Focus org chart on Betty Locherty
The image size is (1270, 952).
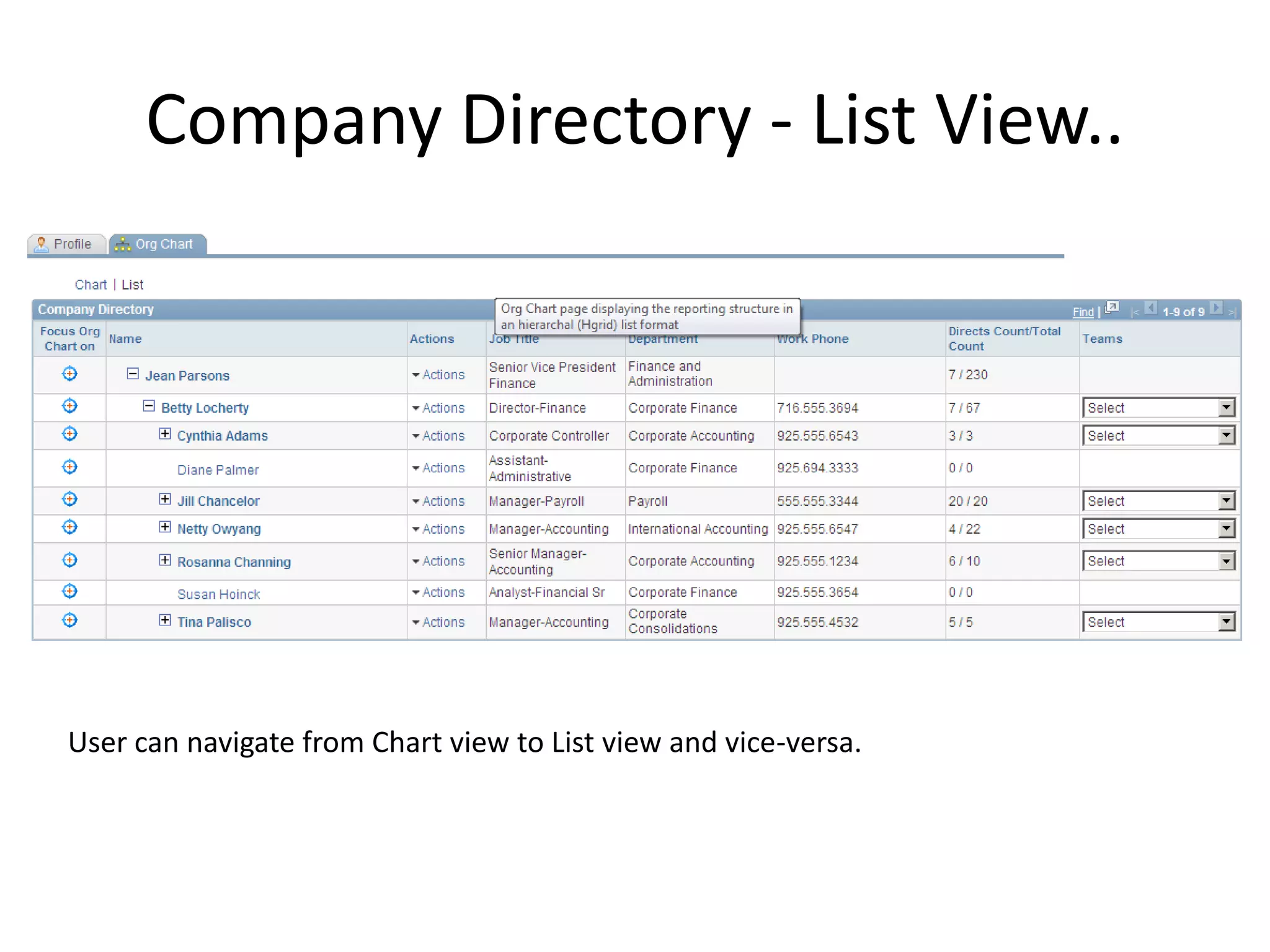pyautogui.click(x=69, y=406)
